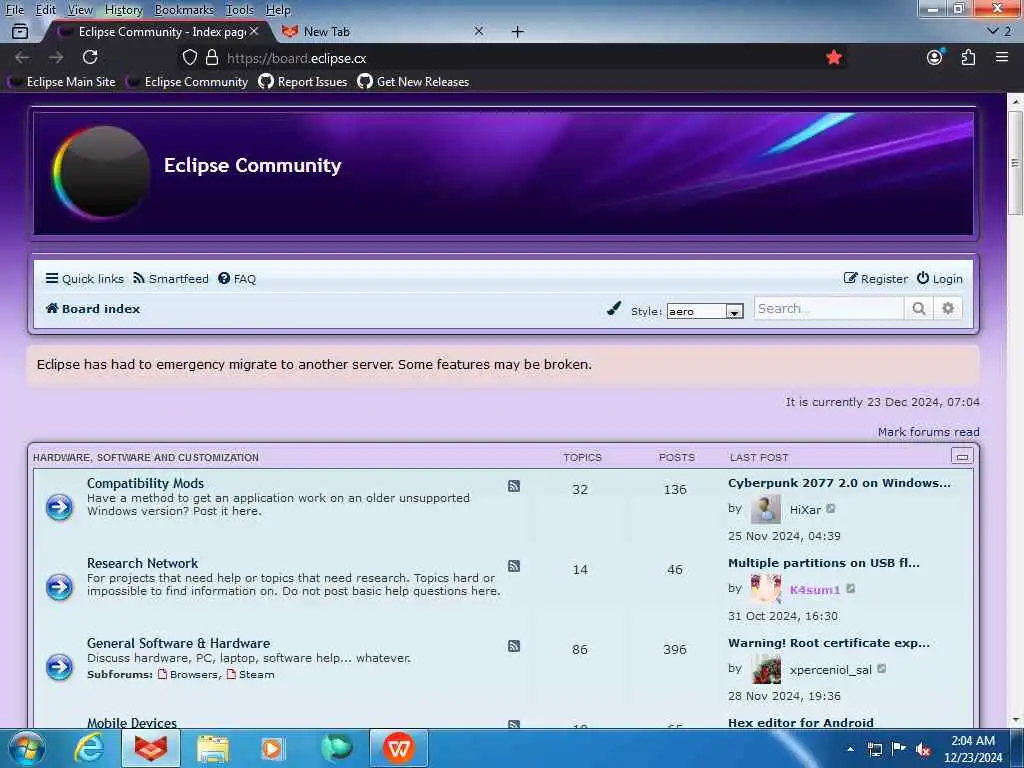The width and height of the screenshot is (1024, 768).
Task: Click the Research Network forum arrow icon
Action: [59, 586]
